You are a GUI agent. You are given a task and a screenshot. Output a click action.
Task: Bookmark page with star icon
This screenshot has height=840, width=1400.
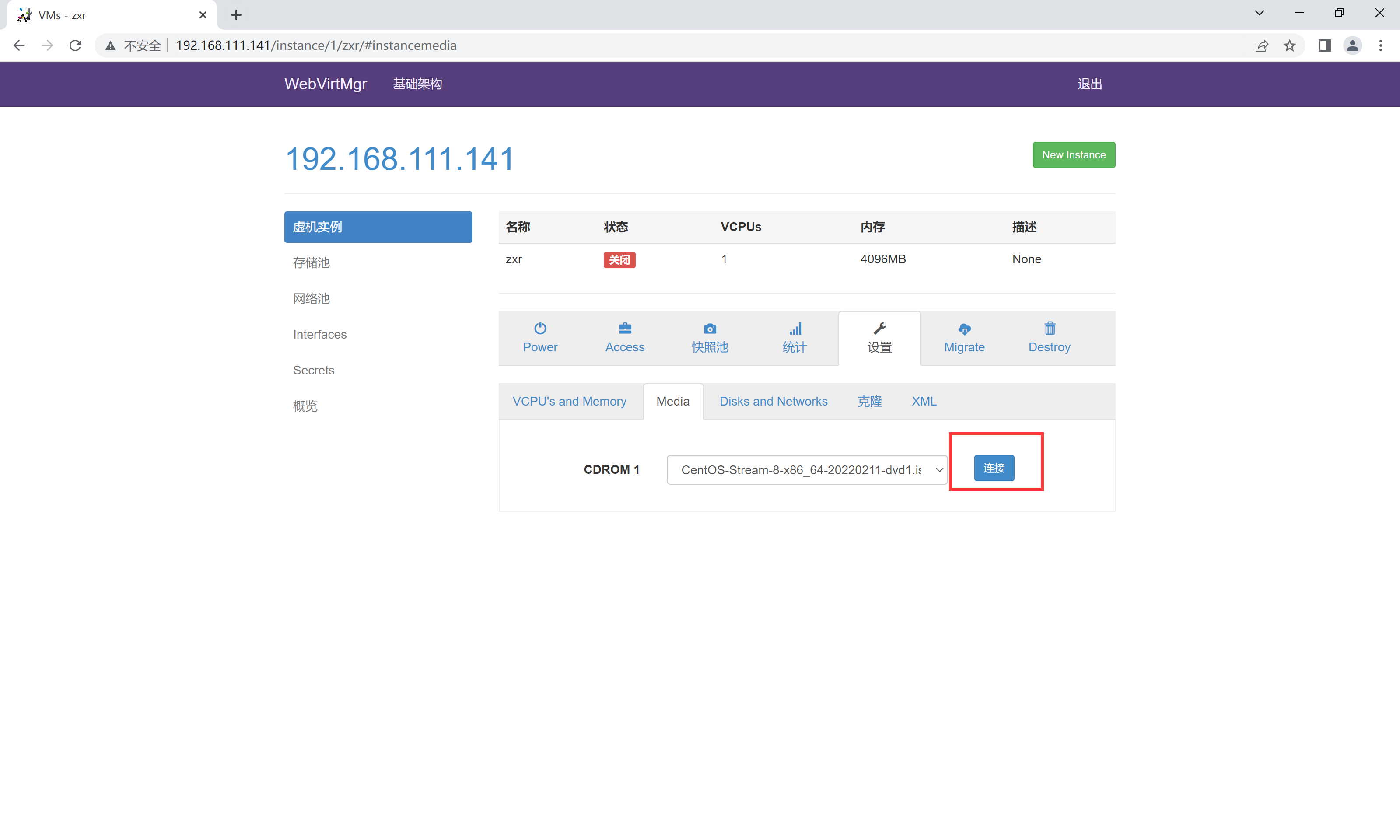[x=1290, y=45]
